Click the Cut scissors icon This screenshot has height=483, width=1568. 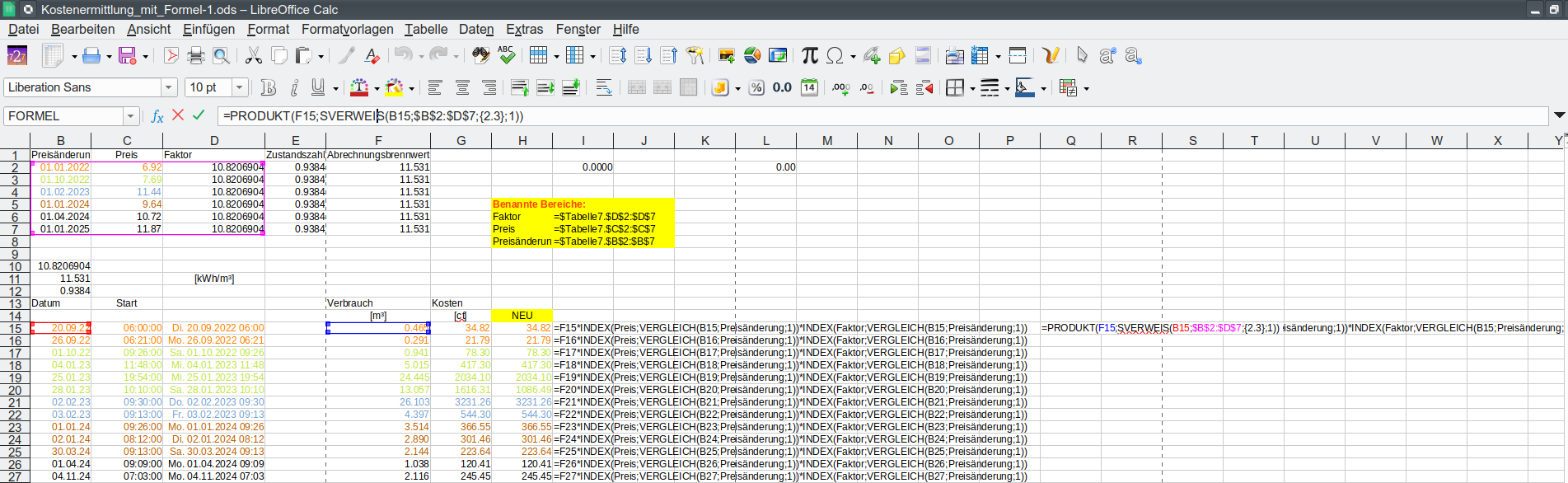[x=254, y=55]
